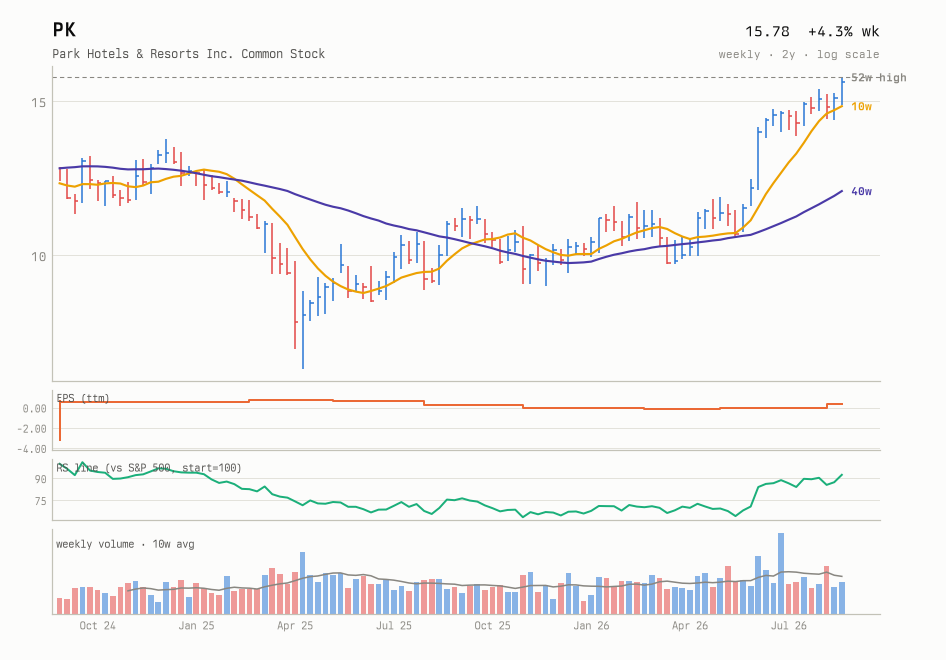Click the EPS axis value 0.00
The height and width of the screenshot is (660, 946).
click(34, 408)
